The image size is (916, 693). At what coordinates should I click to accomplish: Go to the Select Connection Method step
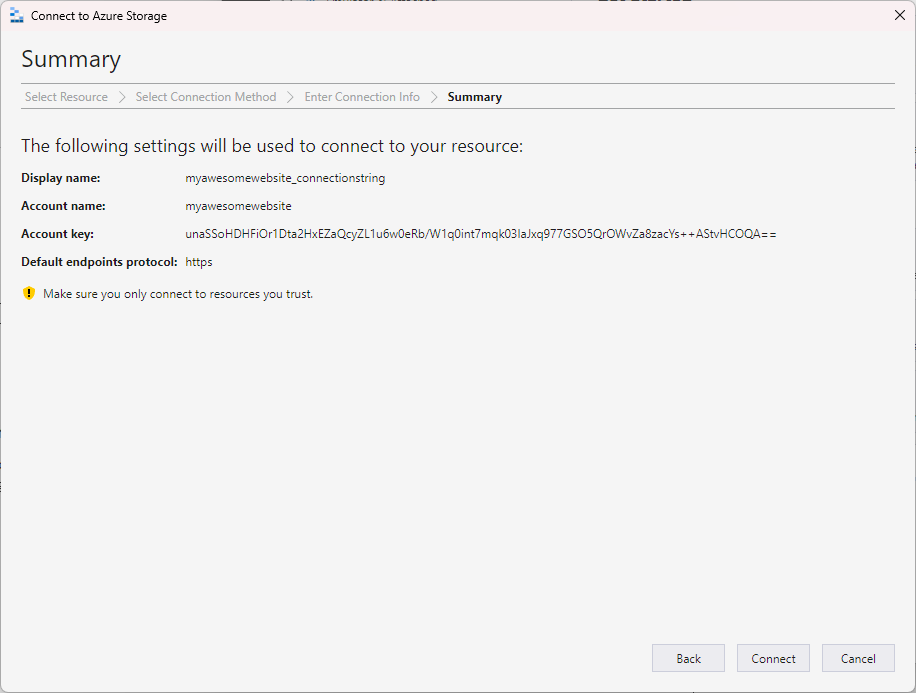(x=206, y=97)
